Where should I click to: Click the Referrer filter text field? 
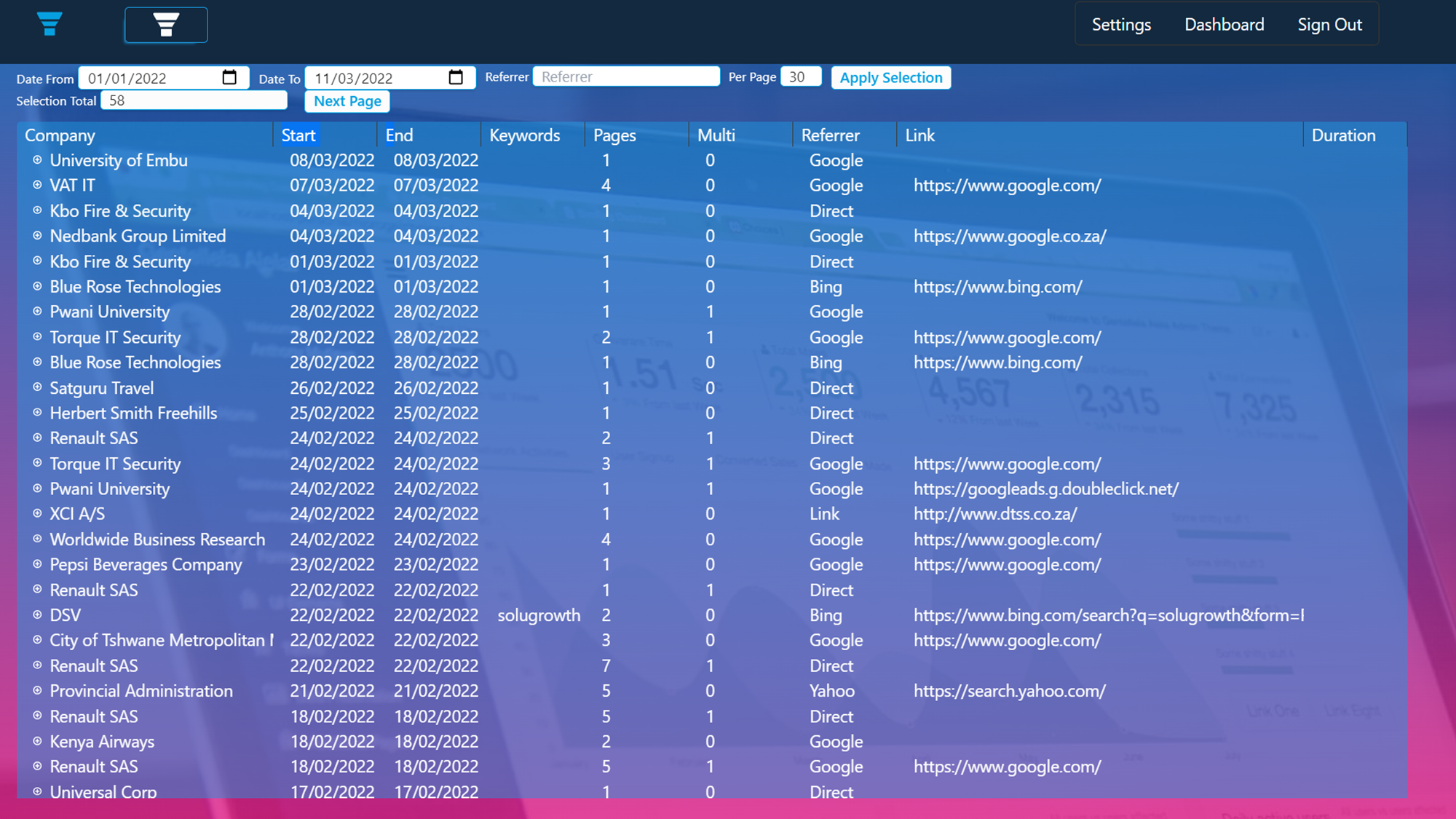pos(626,76)
